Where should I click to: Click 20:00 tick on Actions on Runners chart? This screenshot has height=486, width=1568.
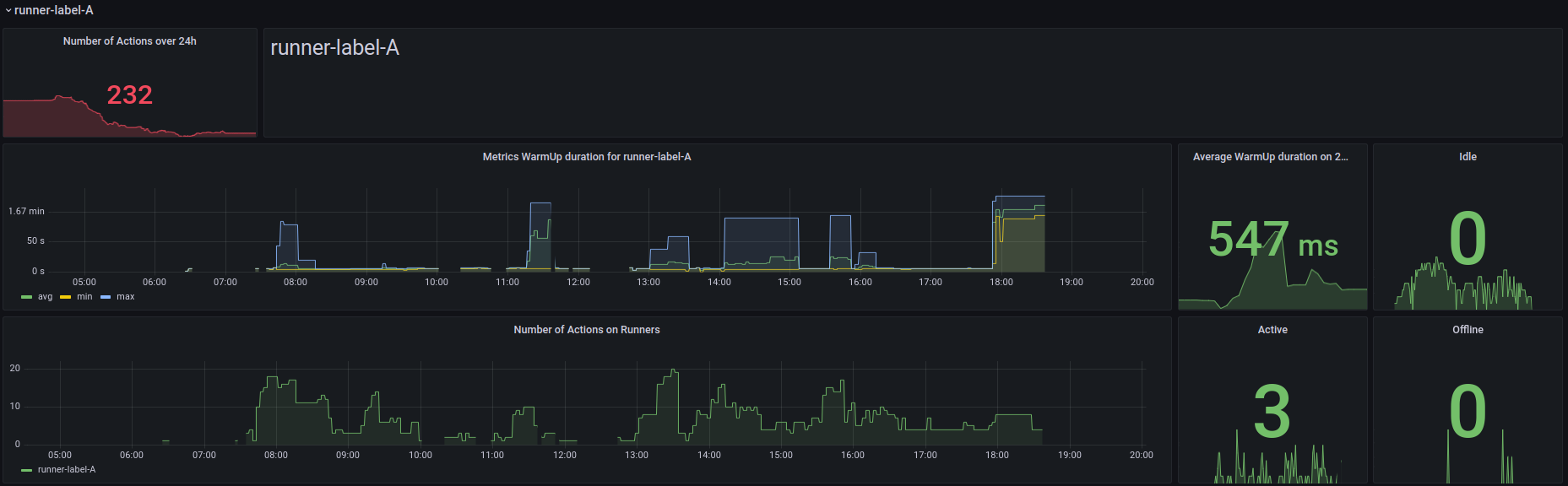[1142, 456]
